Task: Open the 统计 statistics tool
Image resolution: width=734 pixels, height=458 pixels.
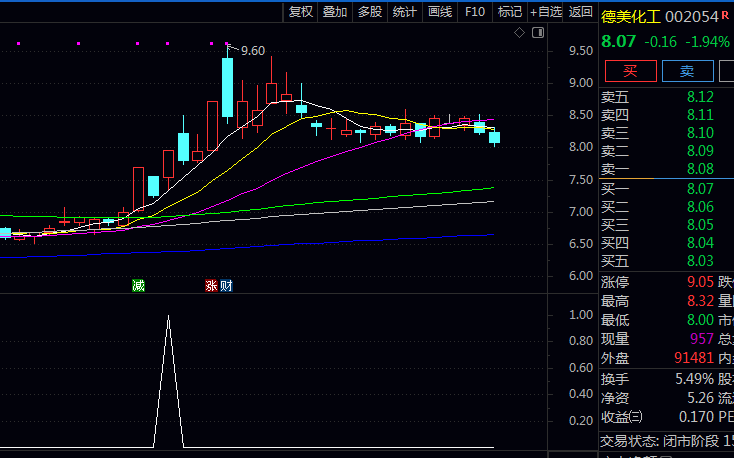Action: tap(405, 12)
